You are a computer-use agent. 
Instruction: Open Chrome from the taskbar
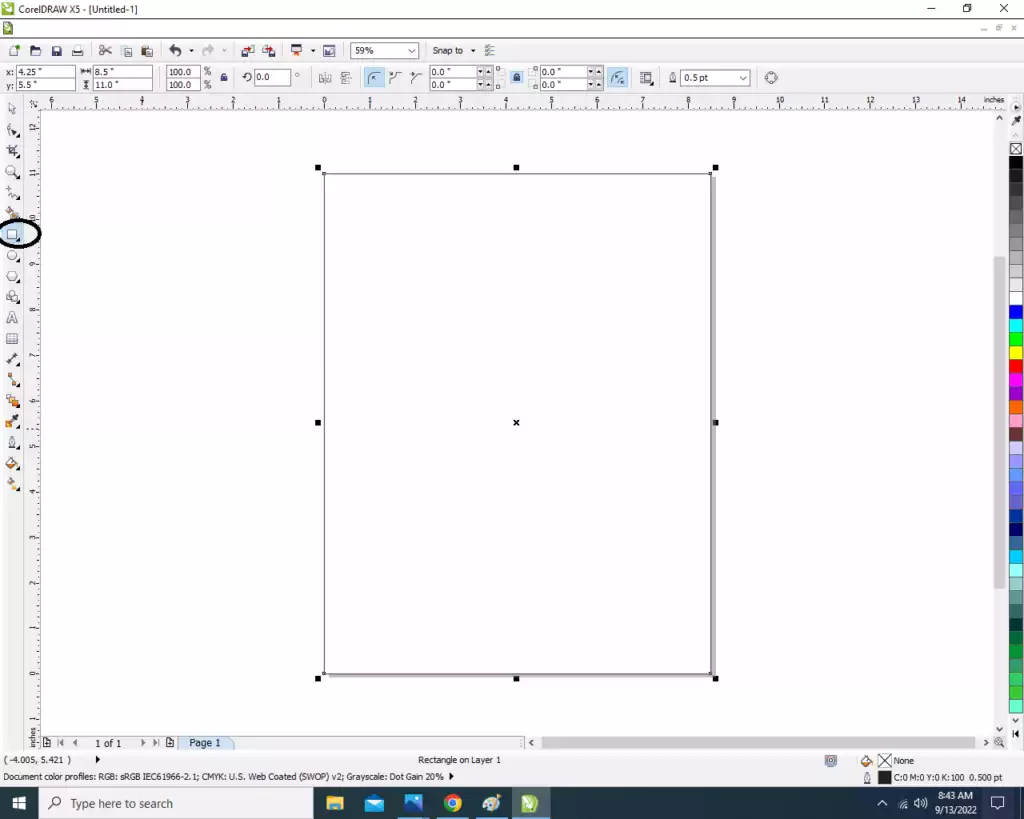[x=452, y=803]
